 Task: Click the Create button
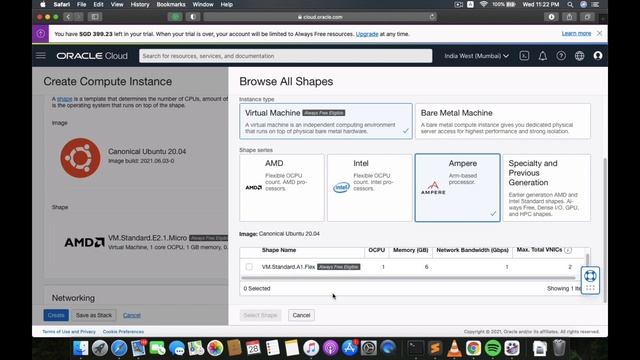pyautogui.click(x=56, y=315)
